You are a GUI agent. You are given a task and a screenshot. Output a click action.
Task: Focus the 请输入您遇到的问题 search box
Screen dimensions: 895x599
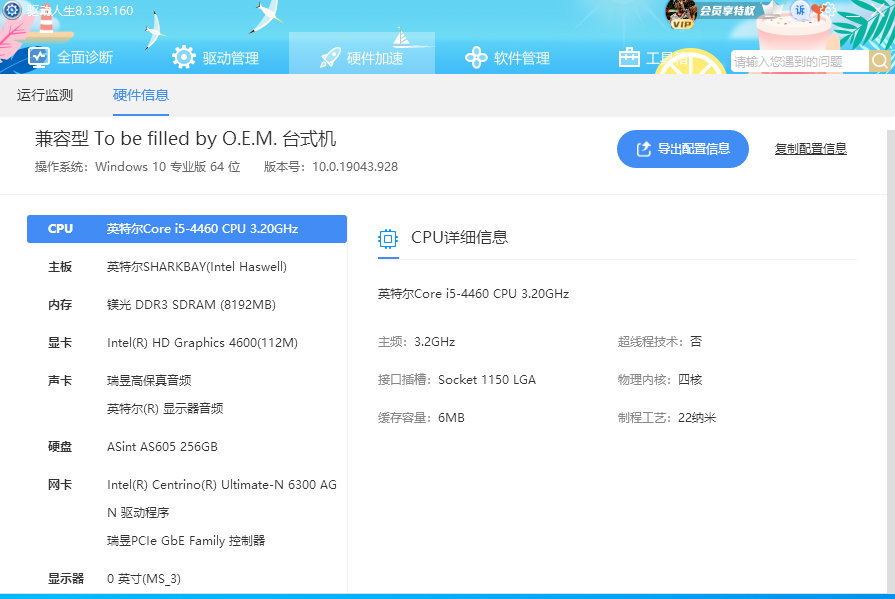tap(799, 61)
